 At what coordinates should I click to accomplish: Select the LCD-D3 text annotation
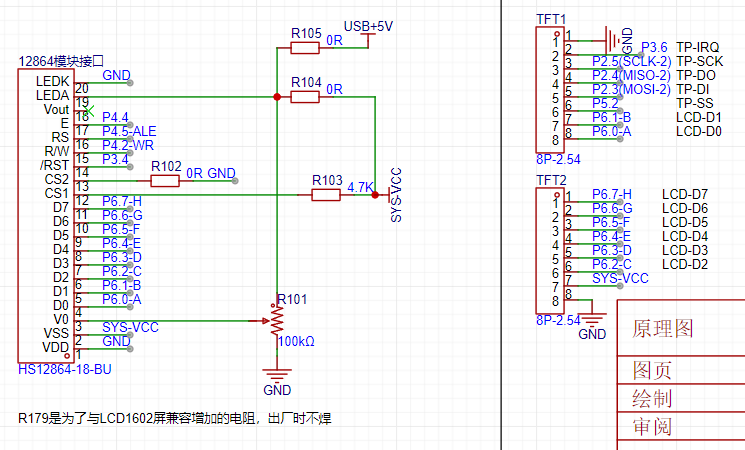[685, 250]
